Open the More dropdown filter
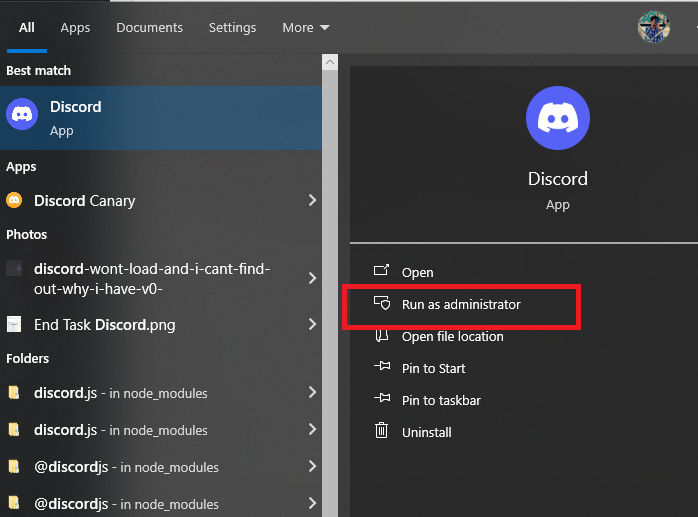This screenshot has width=698, height=517. [306, 28]
